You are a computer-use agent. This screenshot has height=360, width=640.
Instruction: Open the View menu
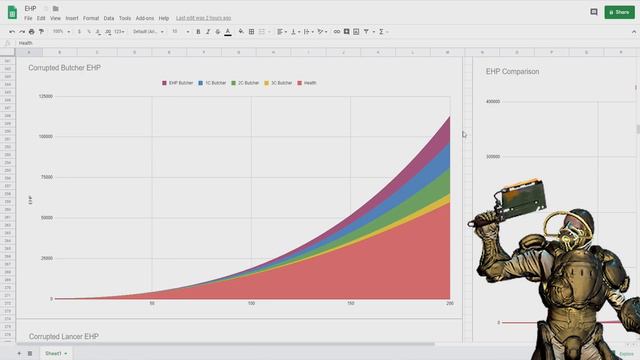(x=55, y=18)
